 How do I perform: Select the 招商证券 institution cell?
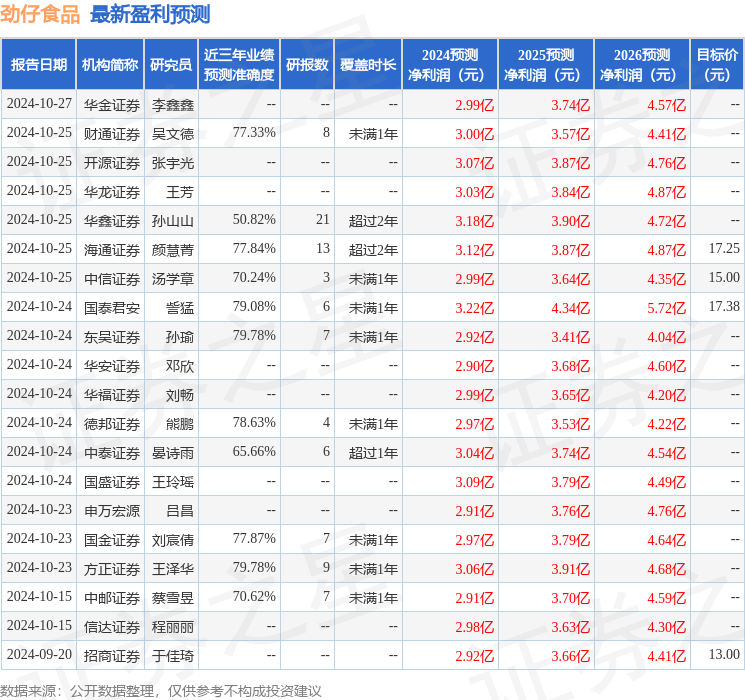coord(112,656)
